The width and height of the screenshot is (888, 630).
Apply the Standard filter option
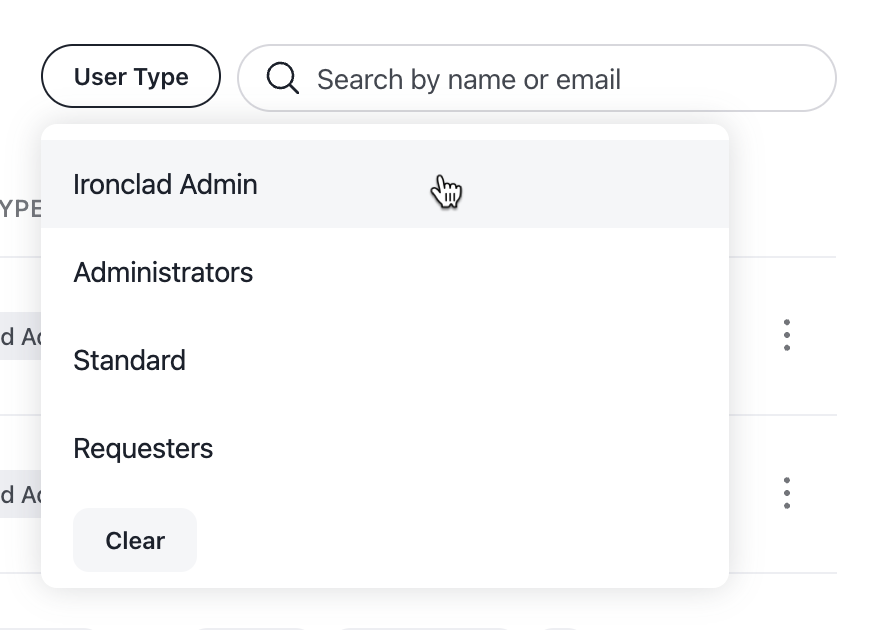pyautogui.click(x=385, y=360)
